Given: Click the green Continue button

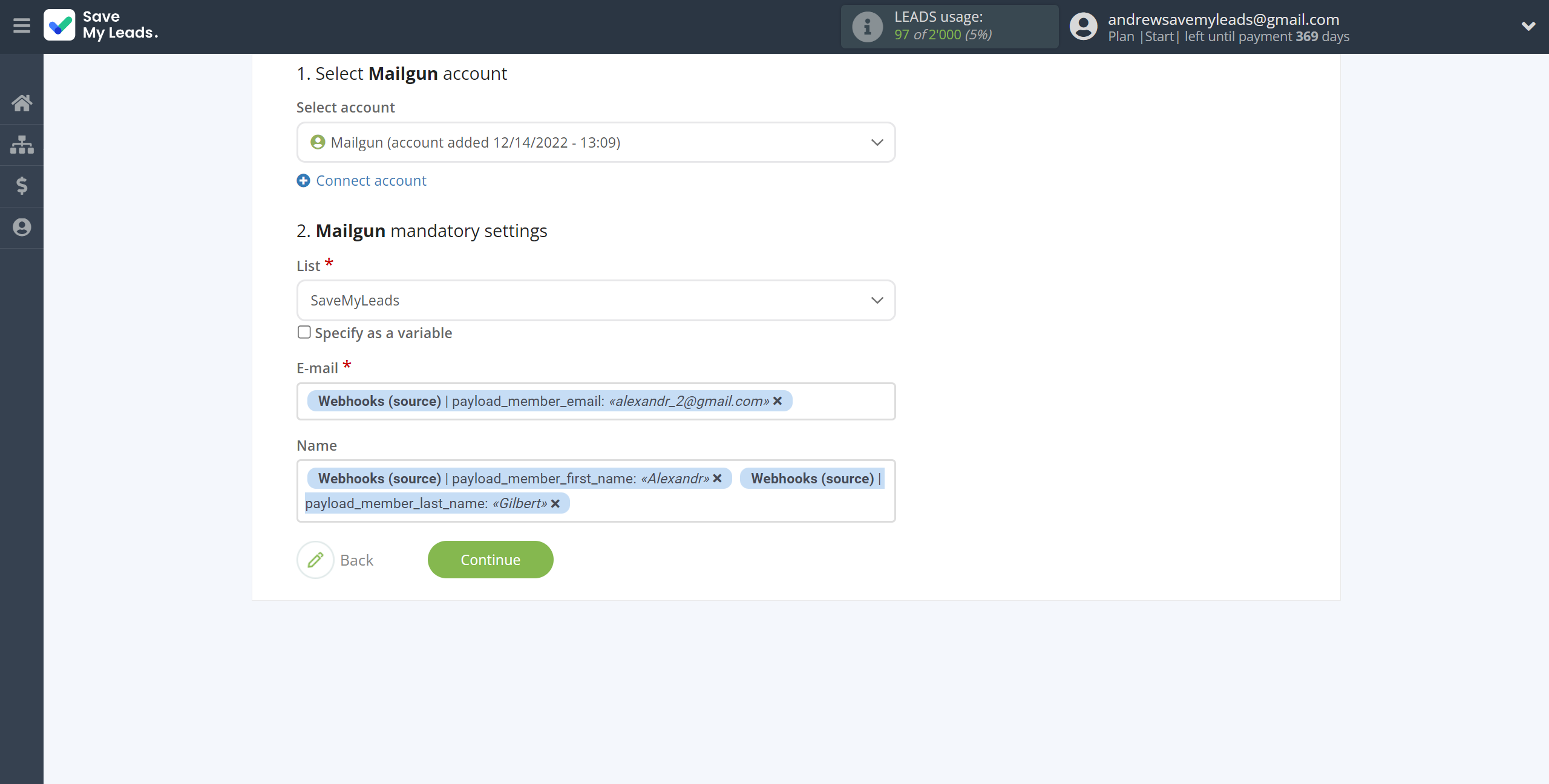Looking at the screenshot, I should coord(490,560).
